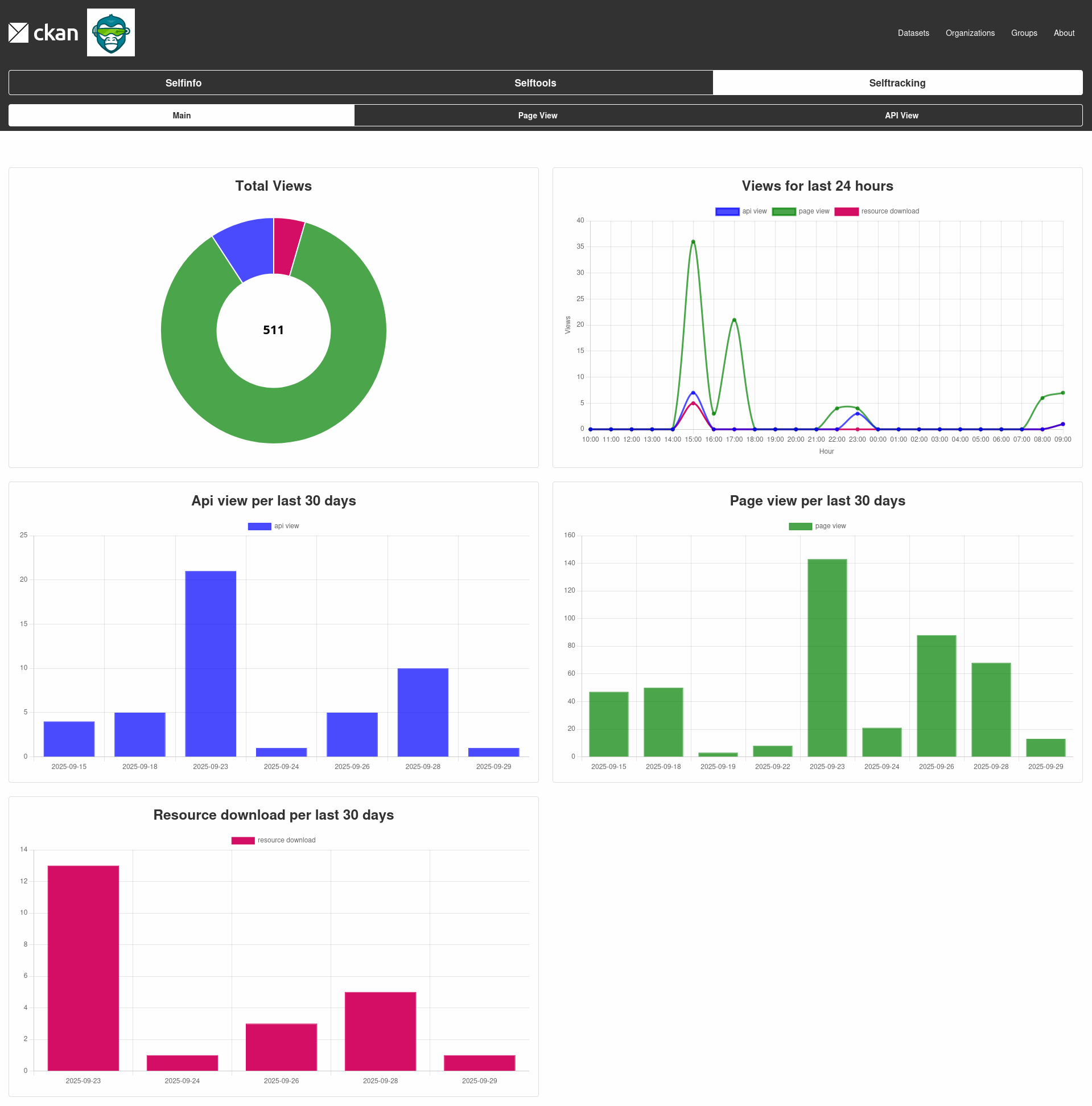Open the Datasets navigation link
Viewport: 1092px width, 1106px height.
point(913,33)
